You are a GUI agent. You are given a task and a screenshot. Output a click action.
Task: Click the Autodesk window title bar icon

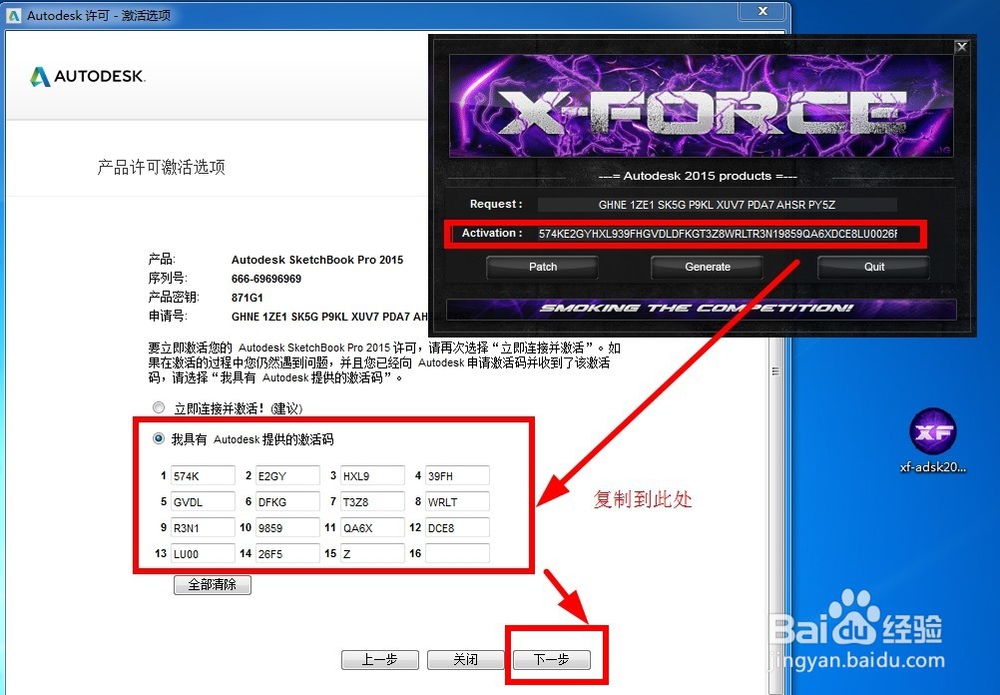13,15
